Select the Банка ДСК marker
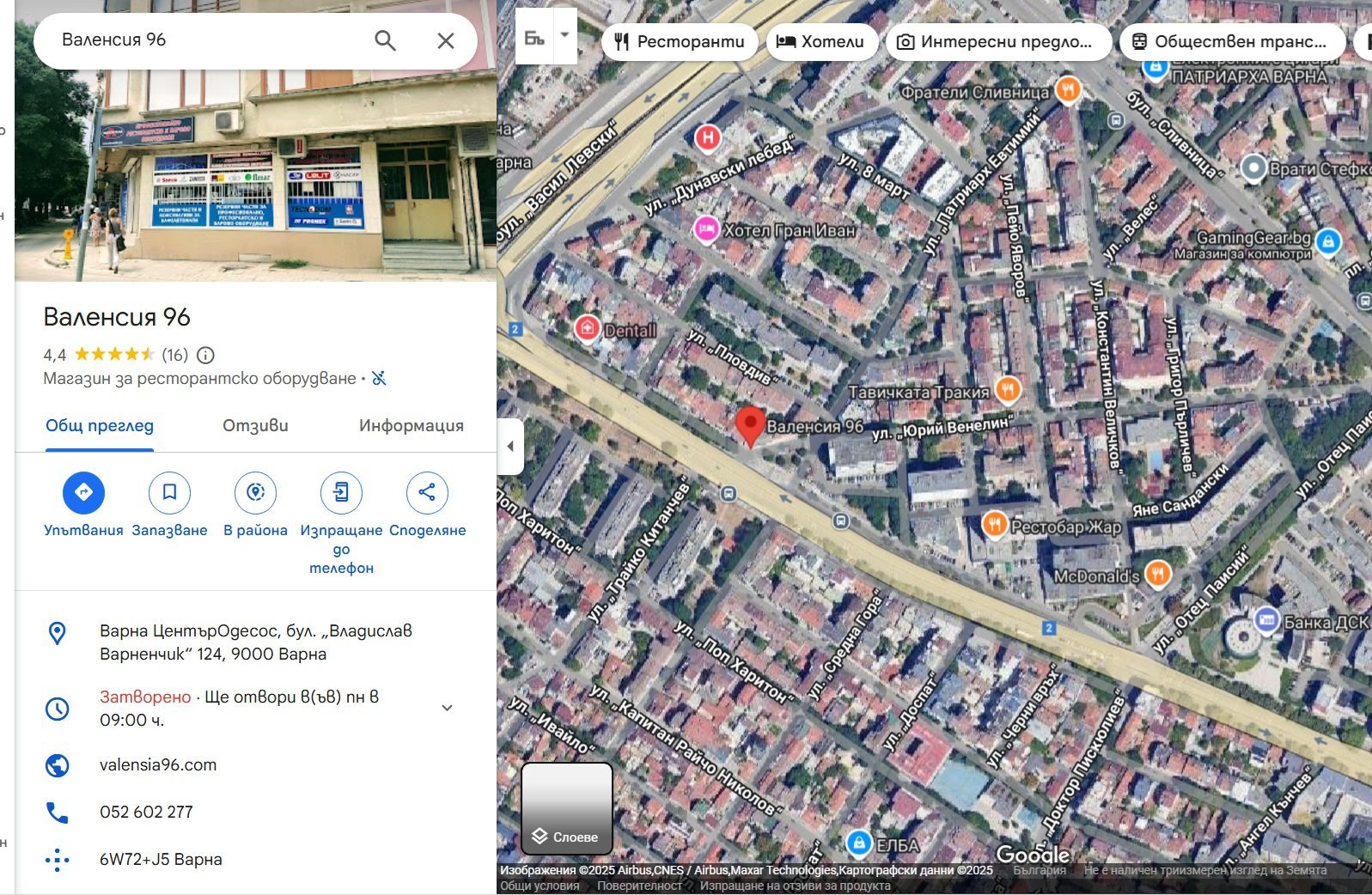 pos(1266,619)
